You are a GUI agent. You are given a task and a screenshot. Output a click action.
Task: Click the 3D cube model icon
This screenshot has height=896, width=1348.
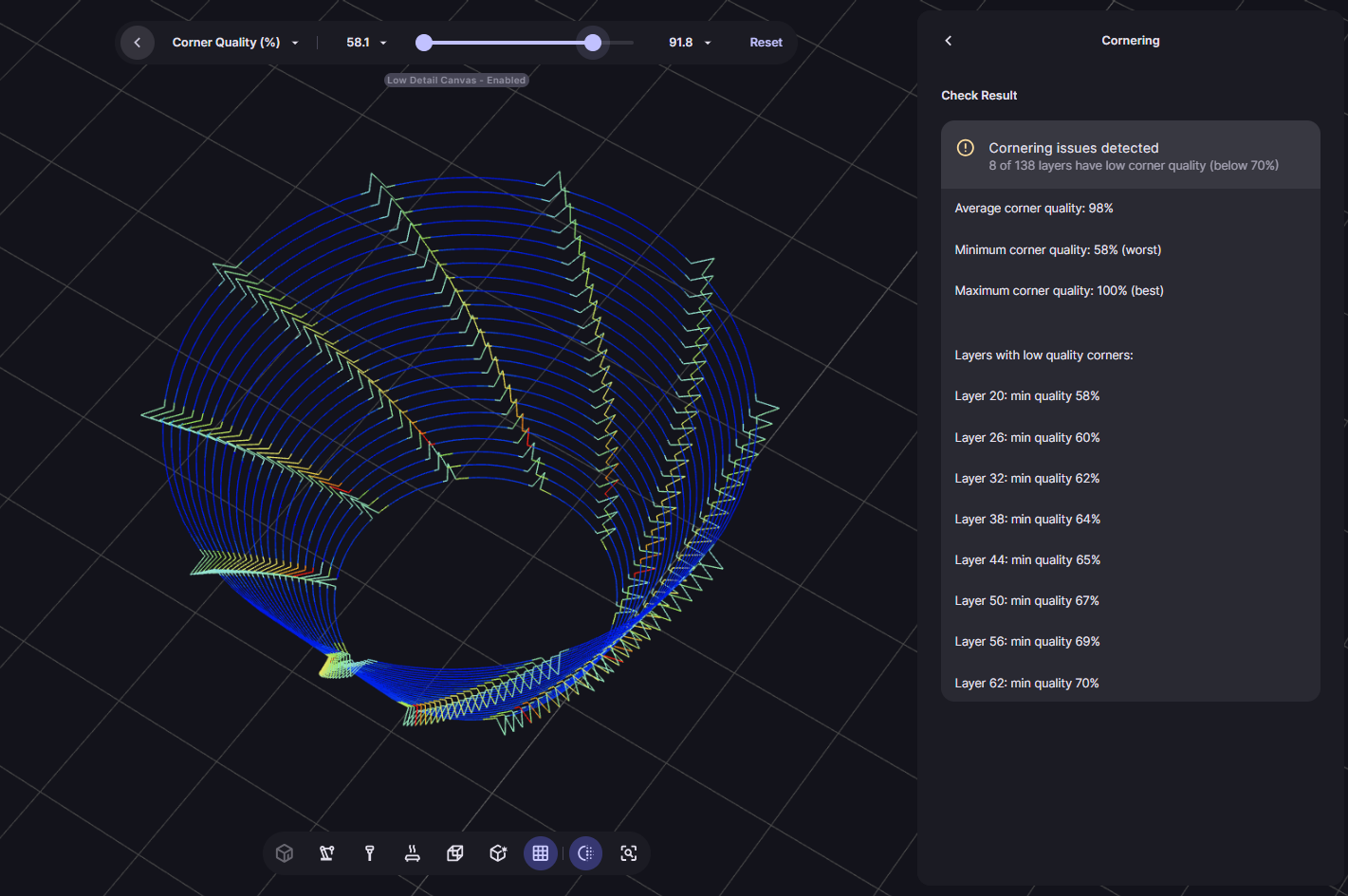(x=284, y=853)
